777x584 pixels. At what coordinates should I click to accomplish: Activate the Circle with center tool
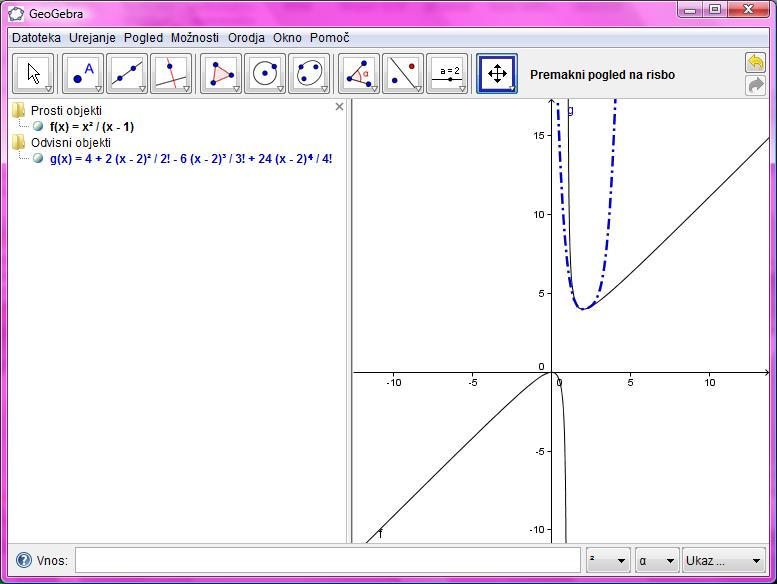pyautogui.click(x=265, y=74)
